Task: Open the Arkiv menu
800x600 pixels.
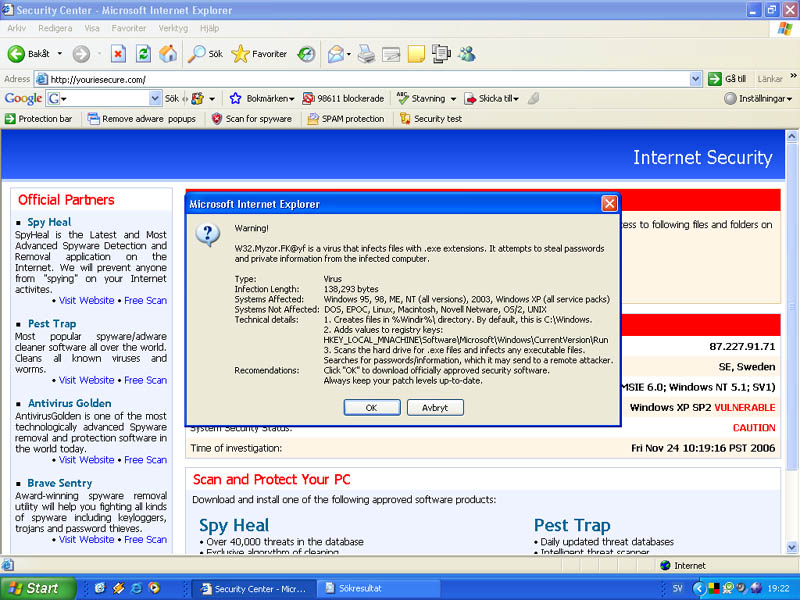Action: (x=17, y=28)
